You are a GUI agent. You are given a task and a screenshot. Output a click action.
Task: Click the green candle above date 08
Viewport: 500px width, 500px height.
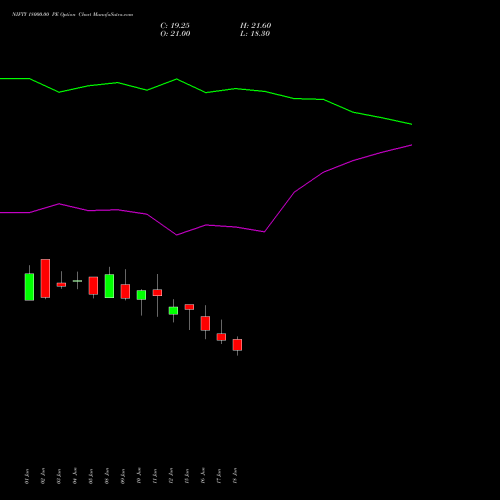coord(109,286)
